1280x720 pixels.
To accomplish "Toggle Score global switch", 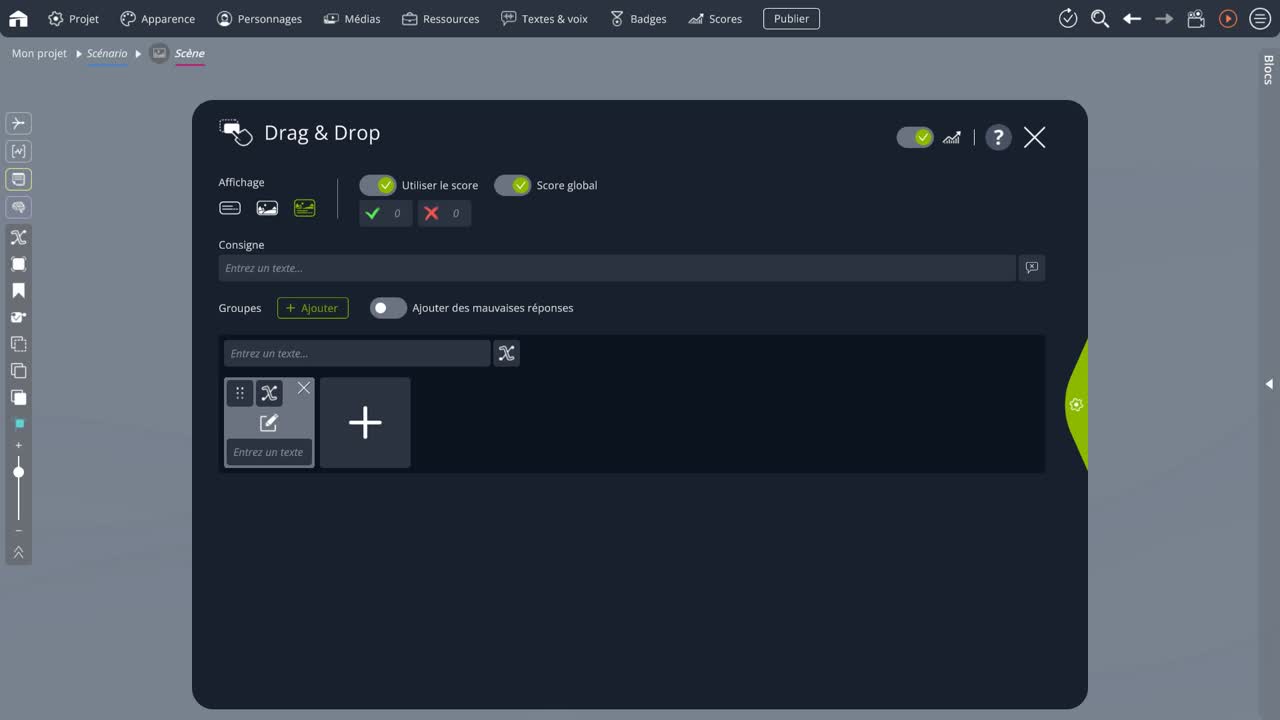I will coord(512,185).
